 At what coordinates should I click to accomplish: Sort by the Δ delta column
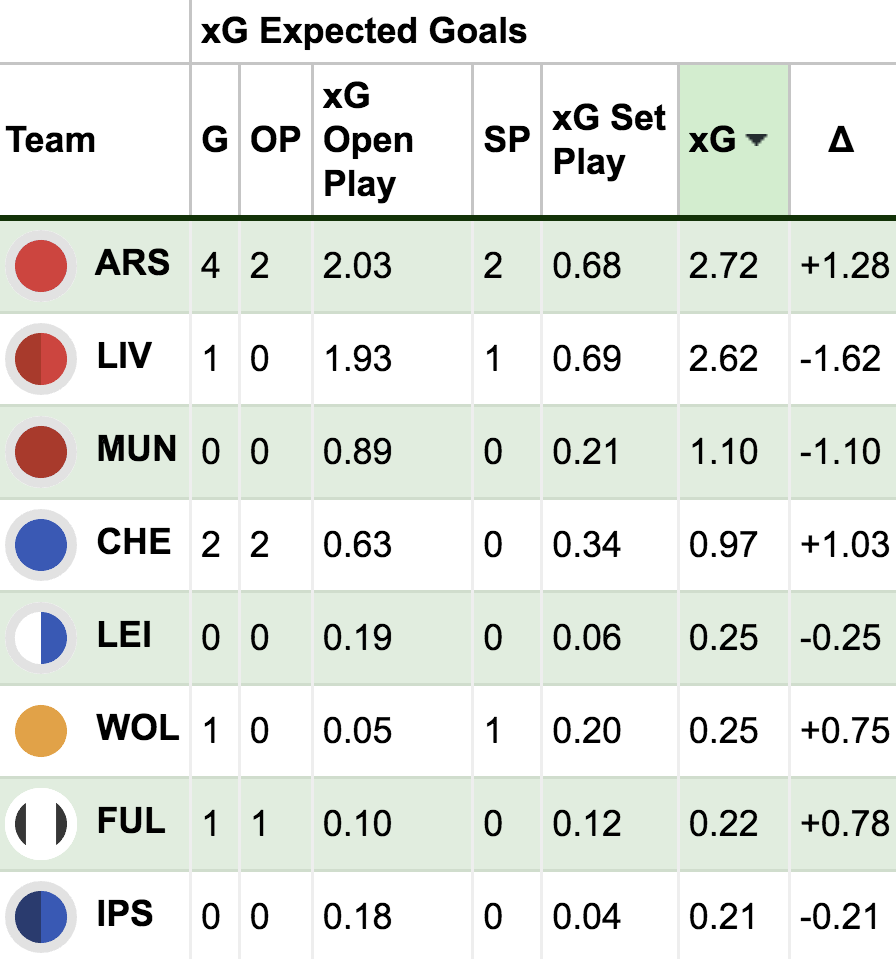841,140
